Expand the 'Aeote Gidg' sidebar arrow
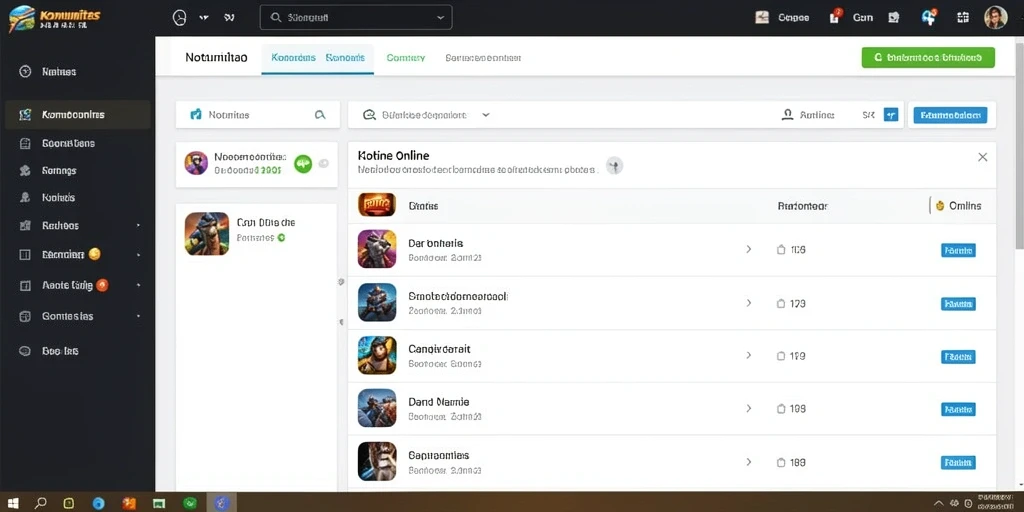The height and width of the screenshot is (512, 1024). (x=138, y=285)
